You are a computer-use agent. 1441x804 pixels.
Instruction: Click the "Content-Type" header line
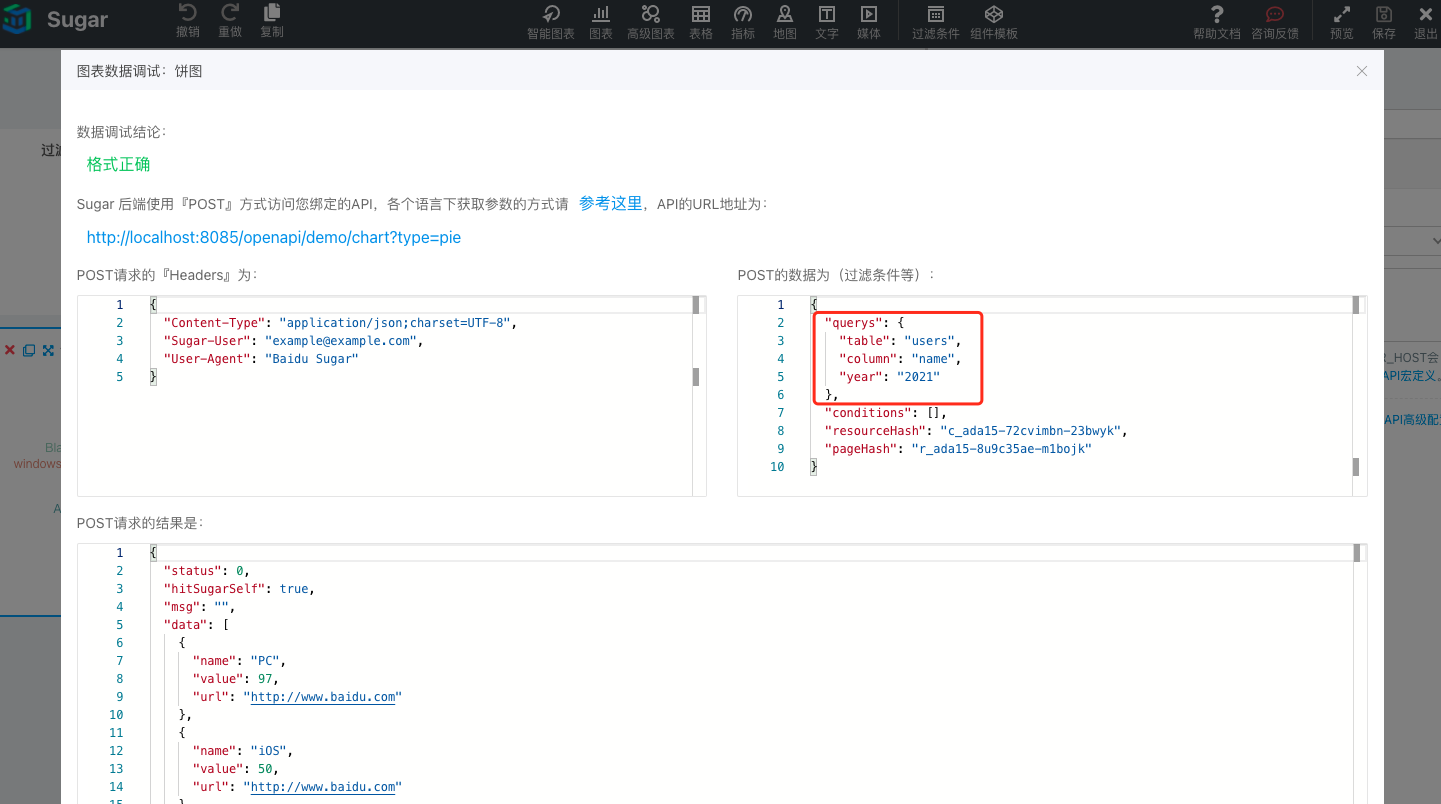coord(340,323)
